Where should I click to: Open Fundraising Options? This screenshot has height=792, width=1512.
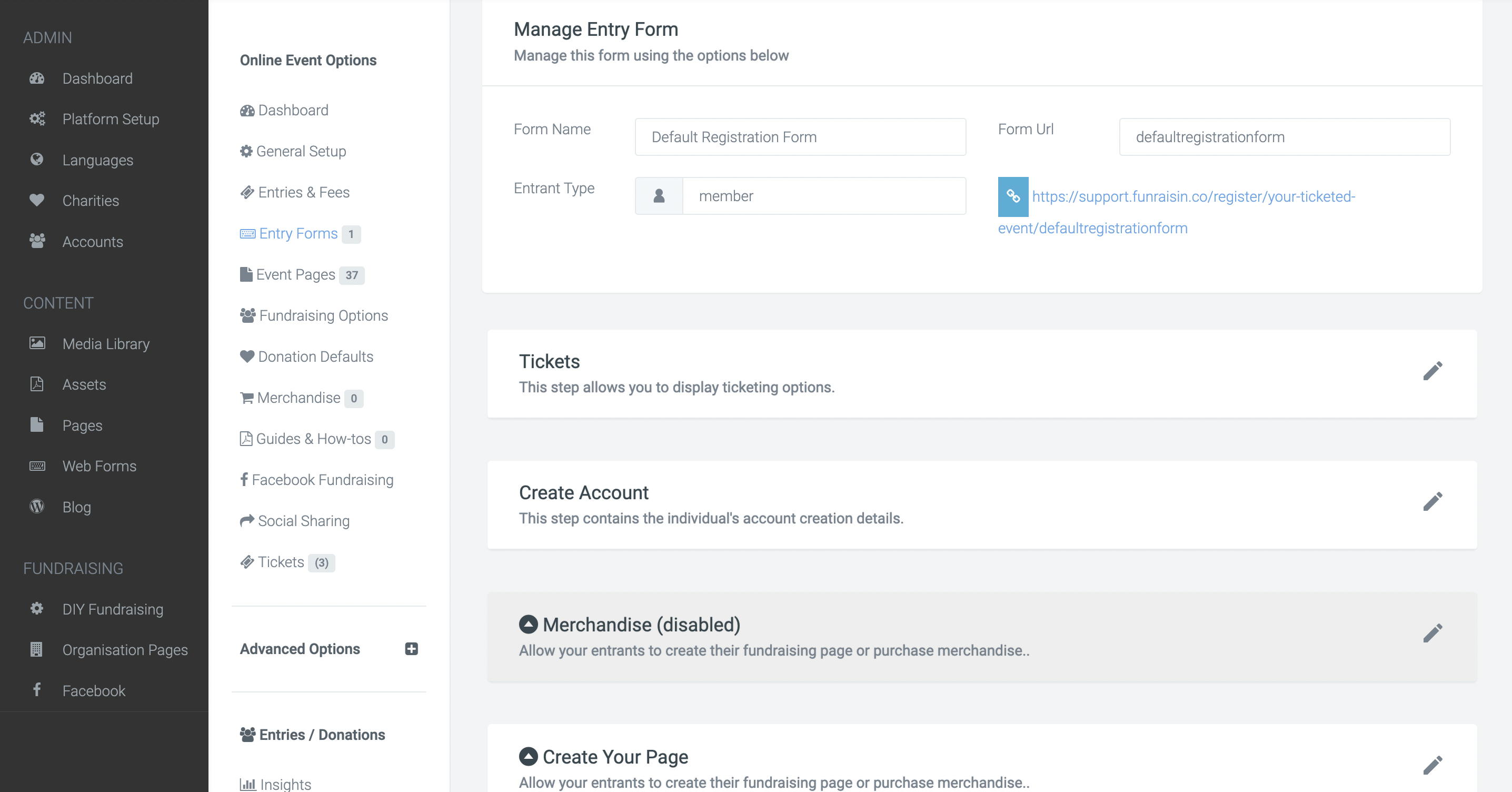[x=314, y=316]
